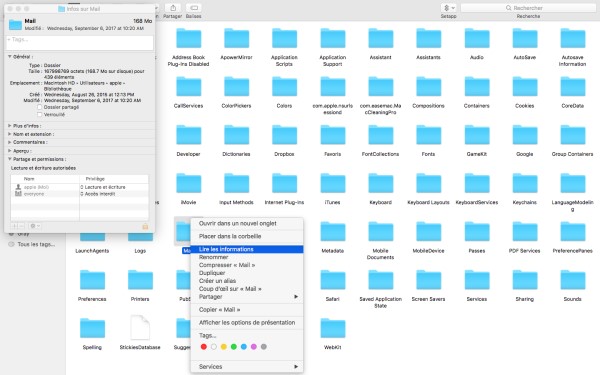Click the Partager share toolbar icon
This screenshot has height=375, width=600.
tap(173, 8)
